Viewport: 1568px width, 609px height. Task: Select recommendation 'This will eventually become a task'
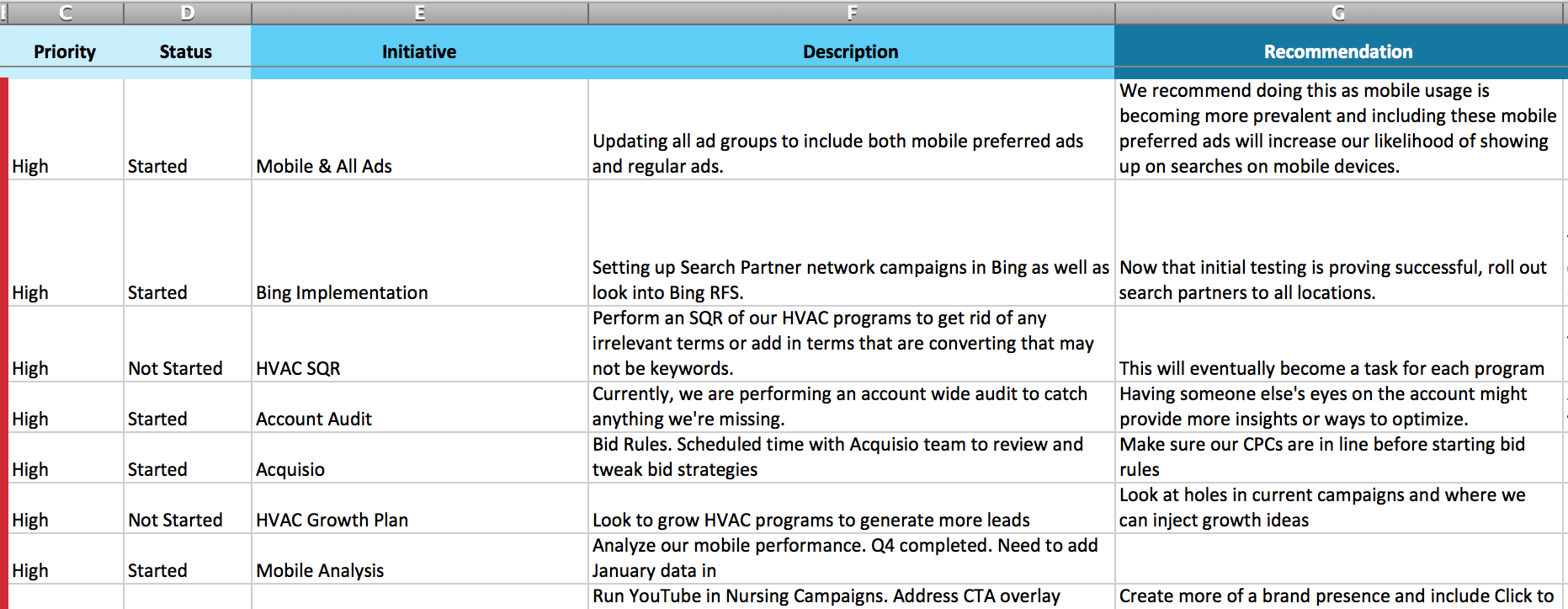1339,344
